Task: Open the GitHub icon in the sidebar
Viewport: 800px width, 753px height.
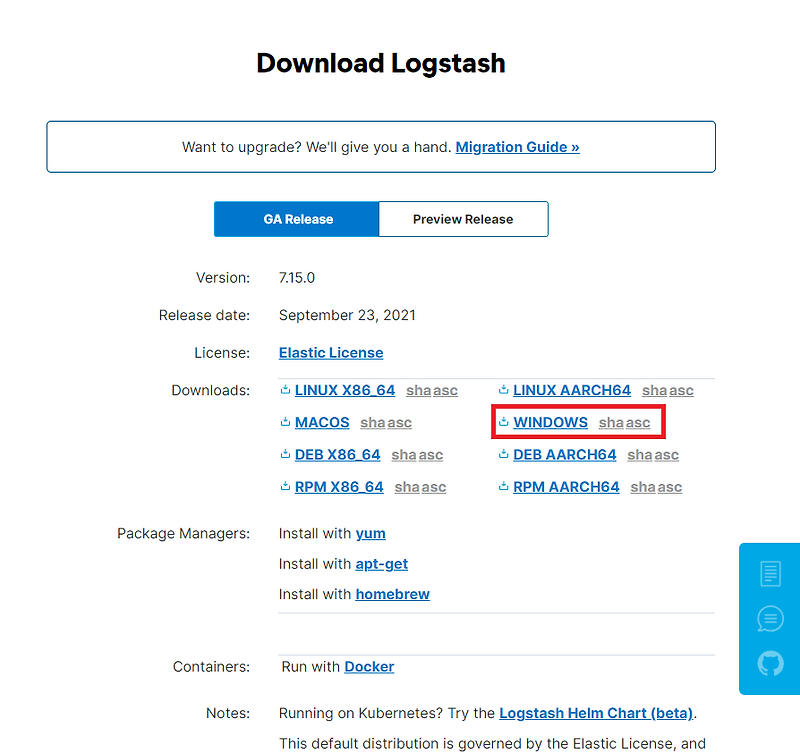Action: pos(769,663)
